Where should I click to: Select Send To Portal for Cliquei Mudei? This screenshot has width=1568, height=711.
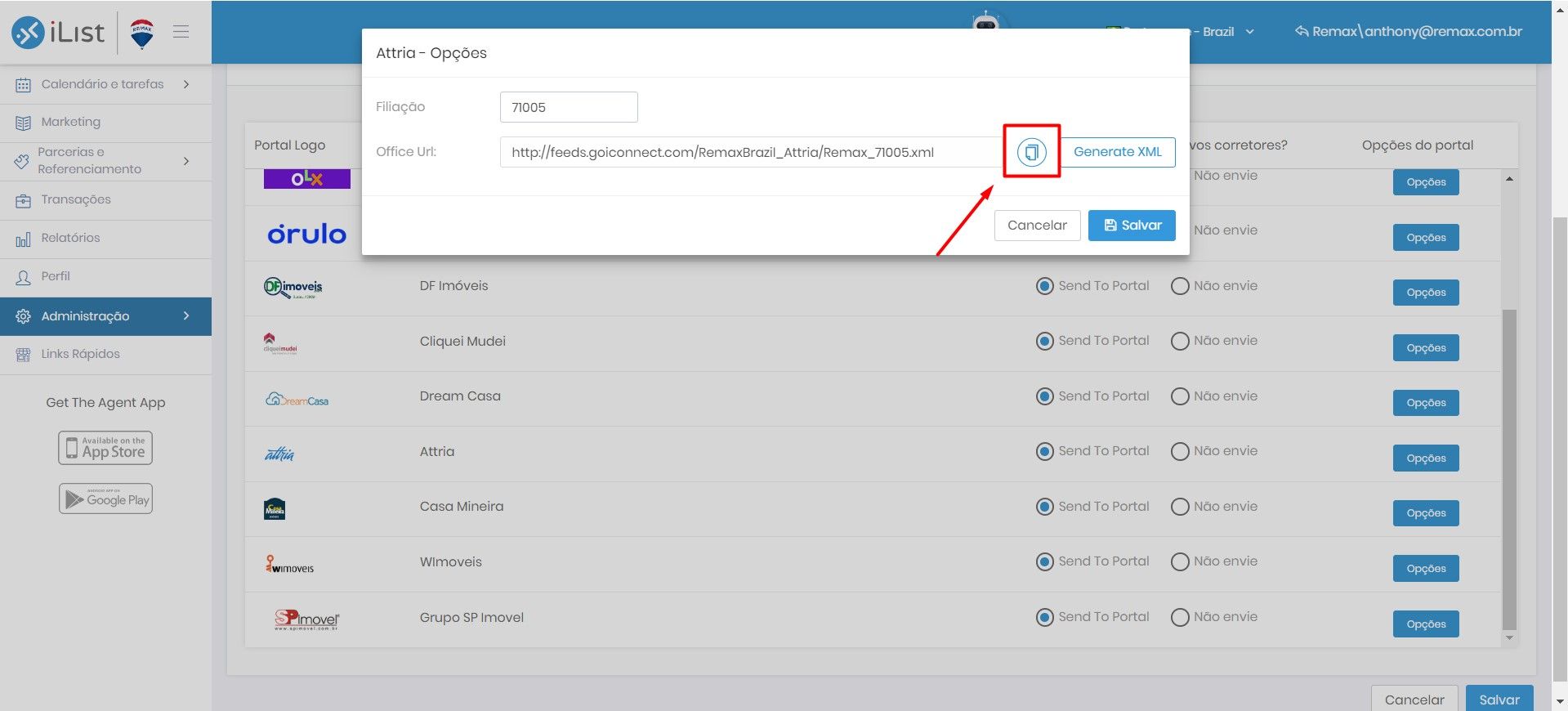click(1044, 341)
